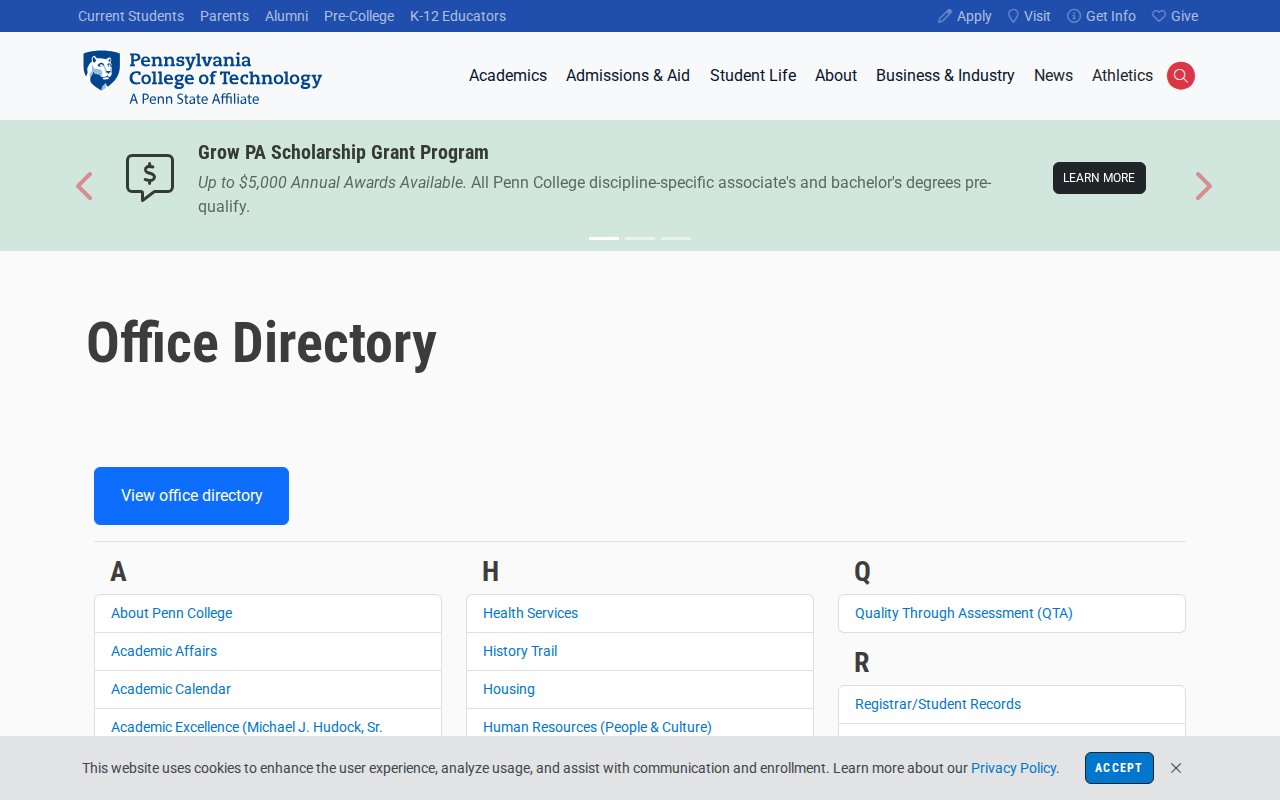Advance to next banner slide arrow

point(1203,186)
